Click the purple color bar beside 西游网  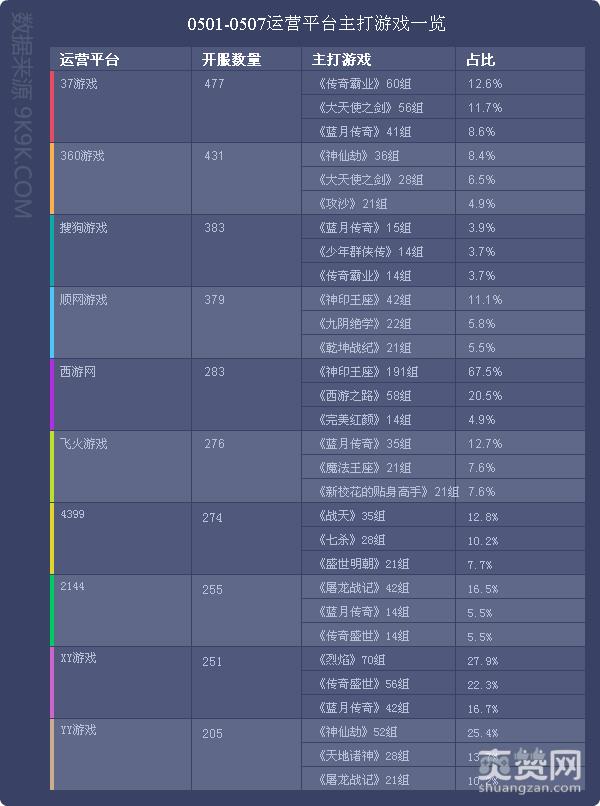[x=52, y=395]
